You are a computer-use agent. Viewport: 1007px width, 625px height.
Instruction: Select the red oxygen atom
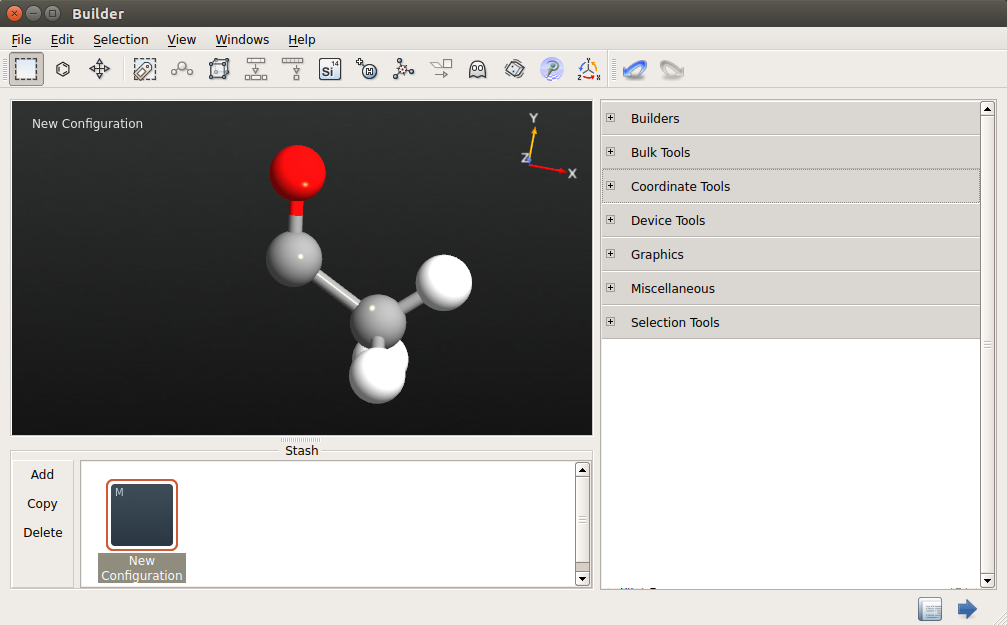[x=297, y=173]
